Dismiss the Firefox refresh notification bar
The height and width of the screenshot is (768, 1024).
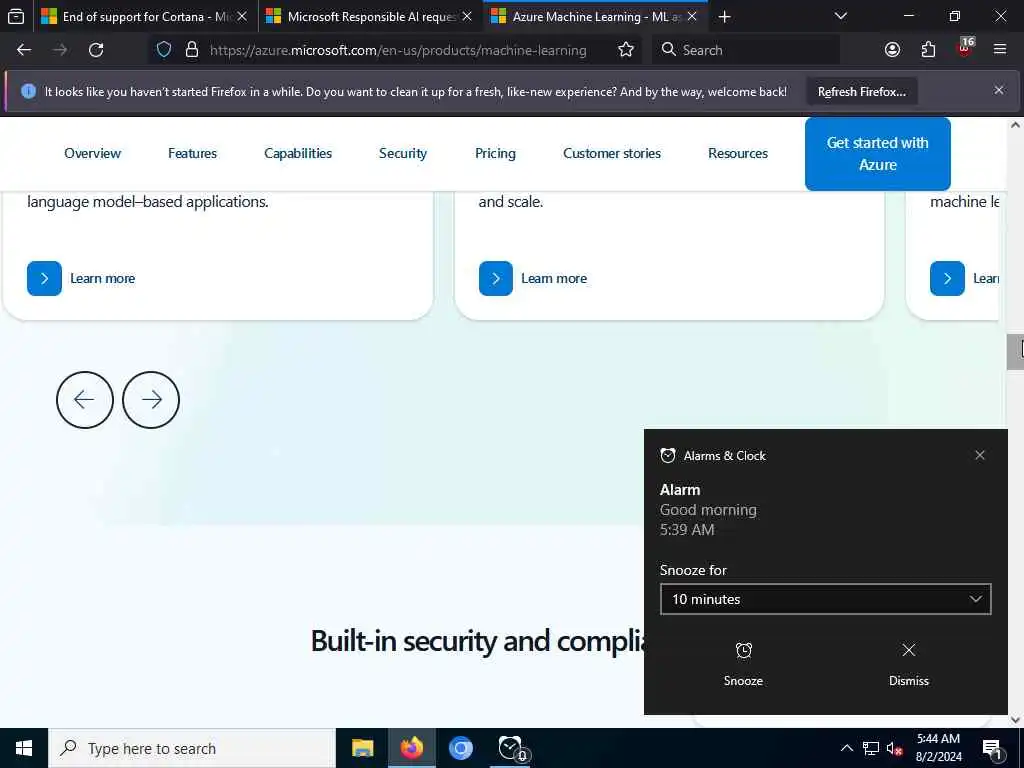pos(999,90)
